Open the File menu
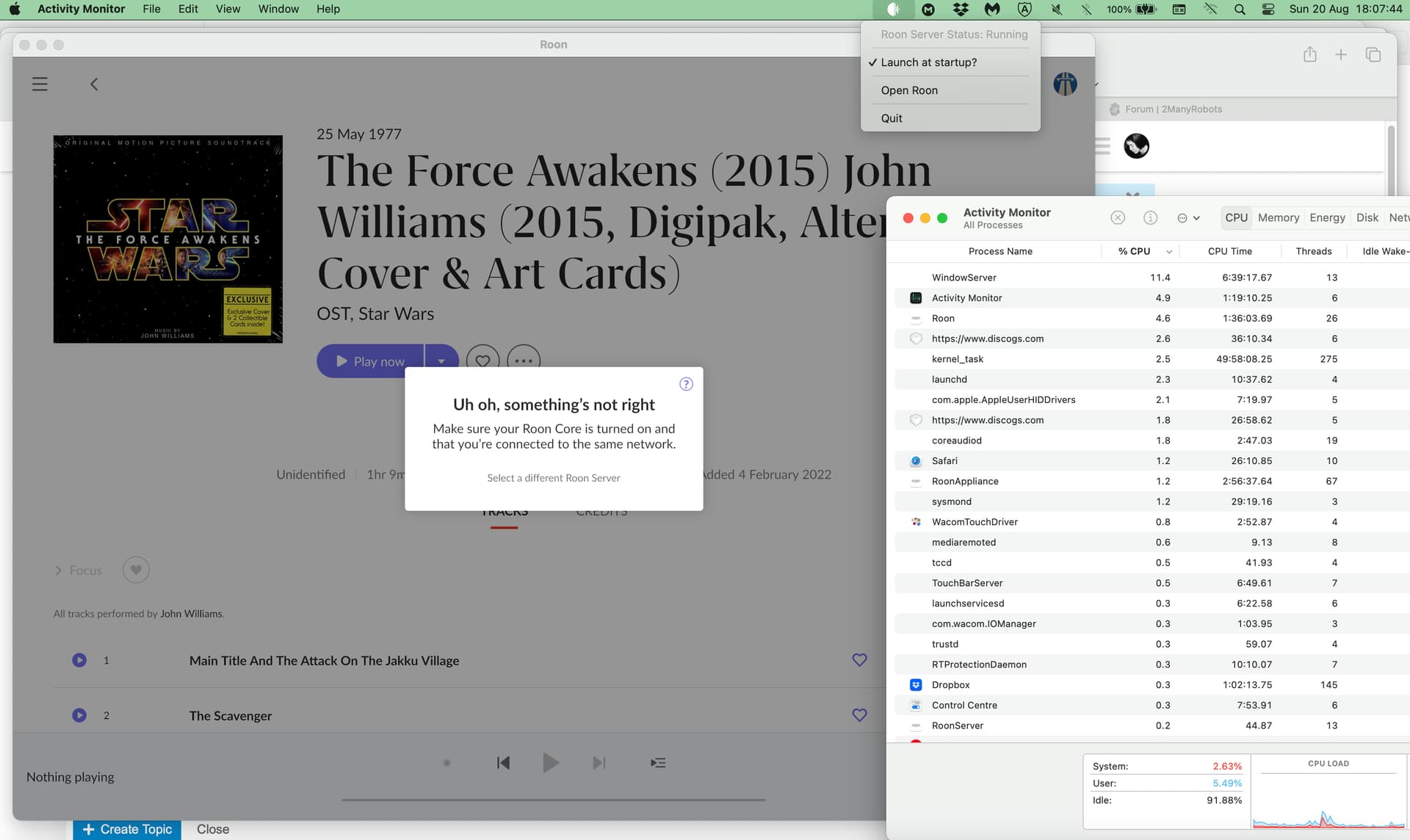 (151, 9)
